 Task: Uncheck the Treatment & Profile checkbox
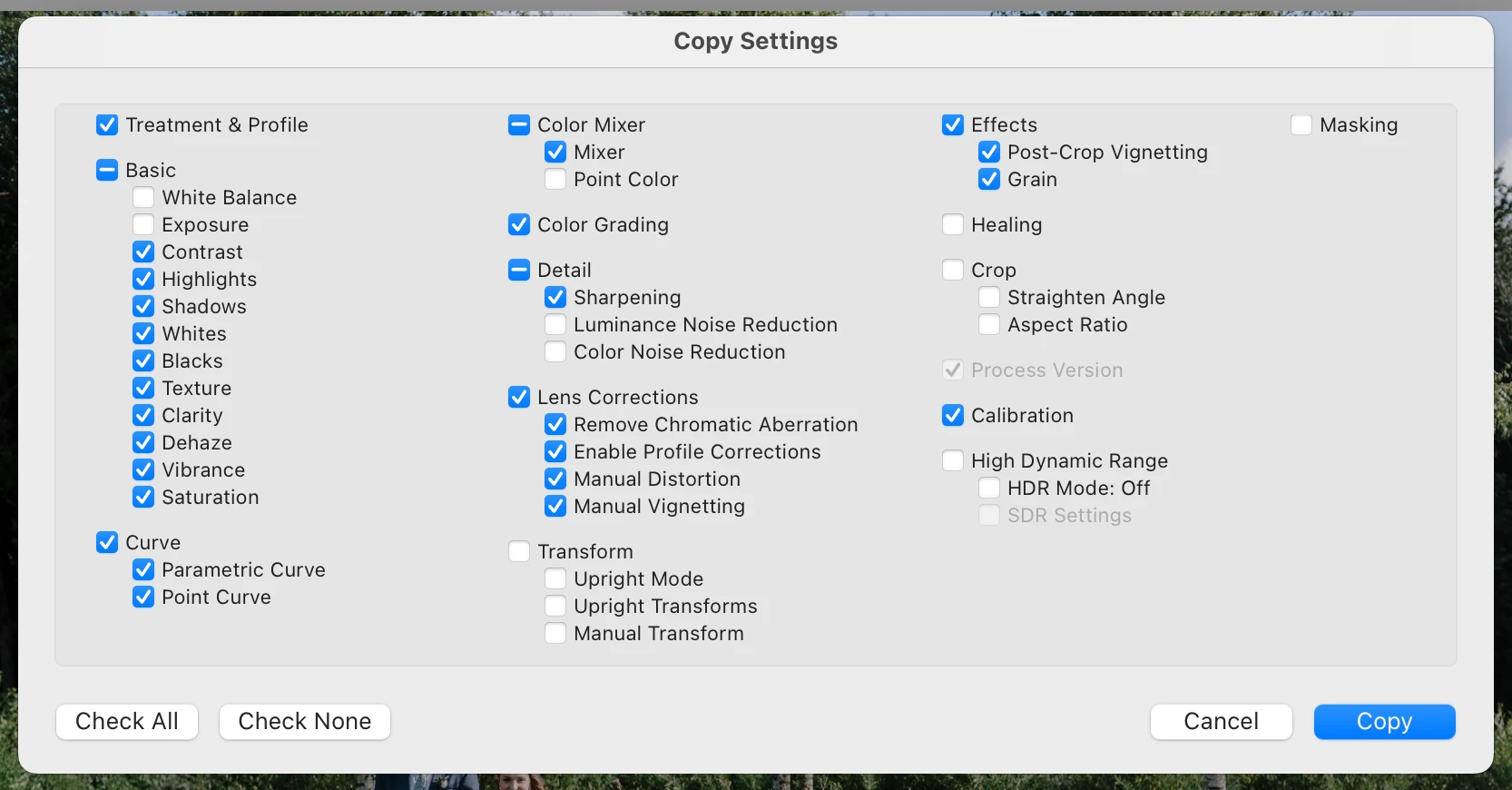click(107, 125)
